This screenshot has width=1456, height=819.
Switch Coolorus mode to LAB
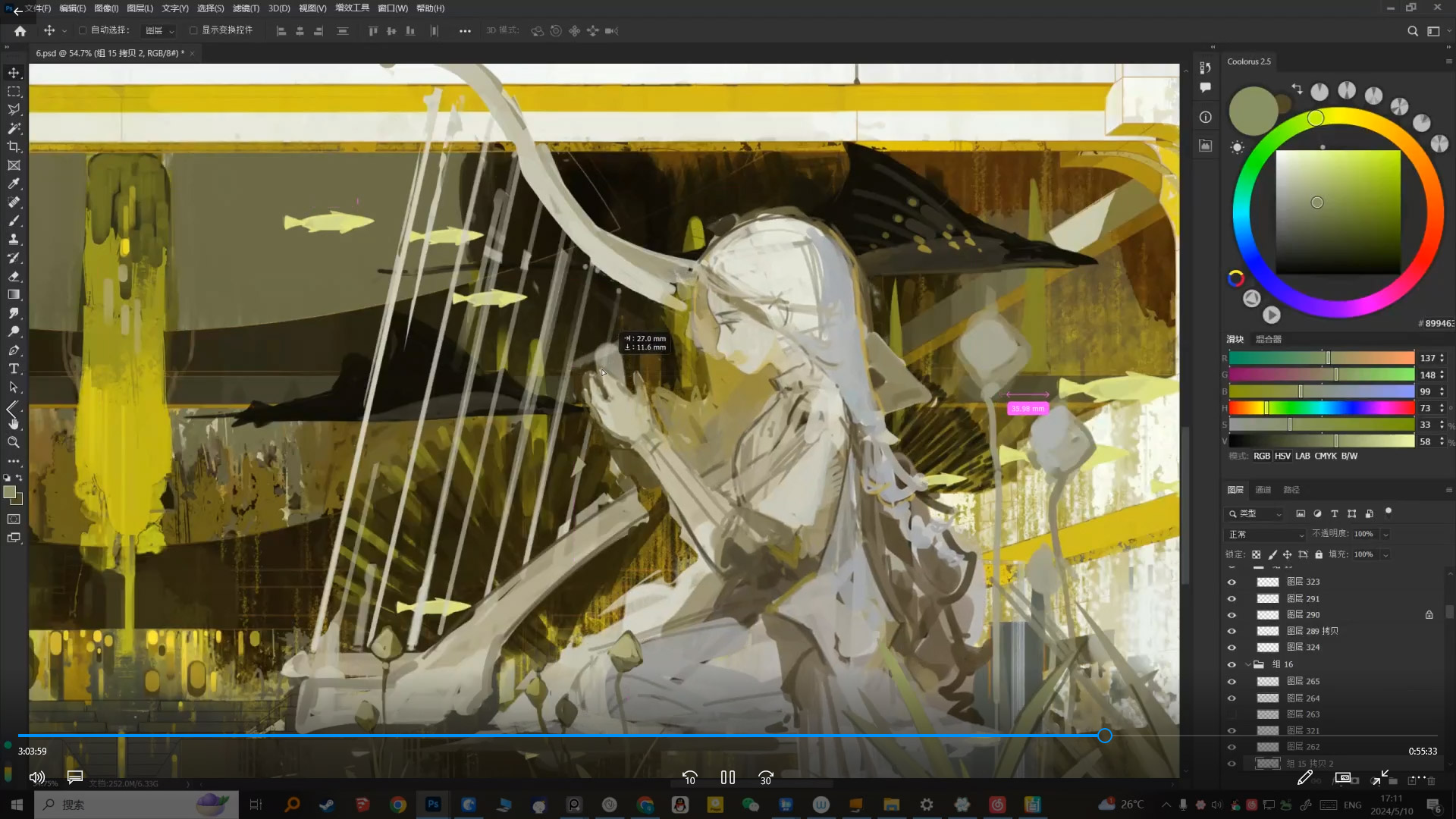[x=1303, y=457]
